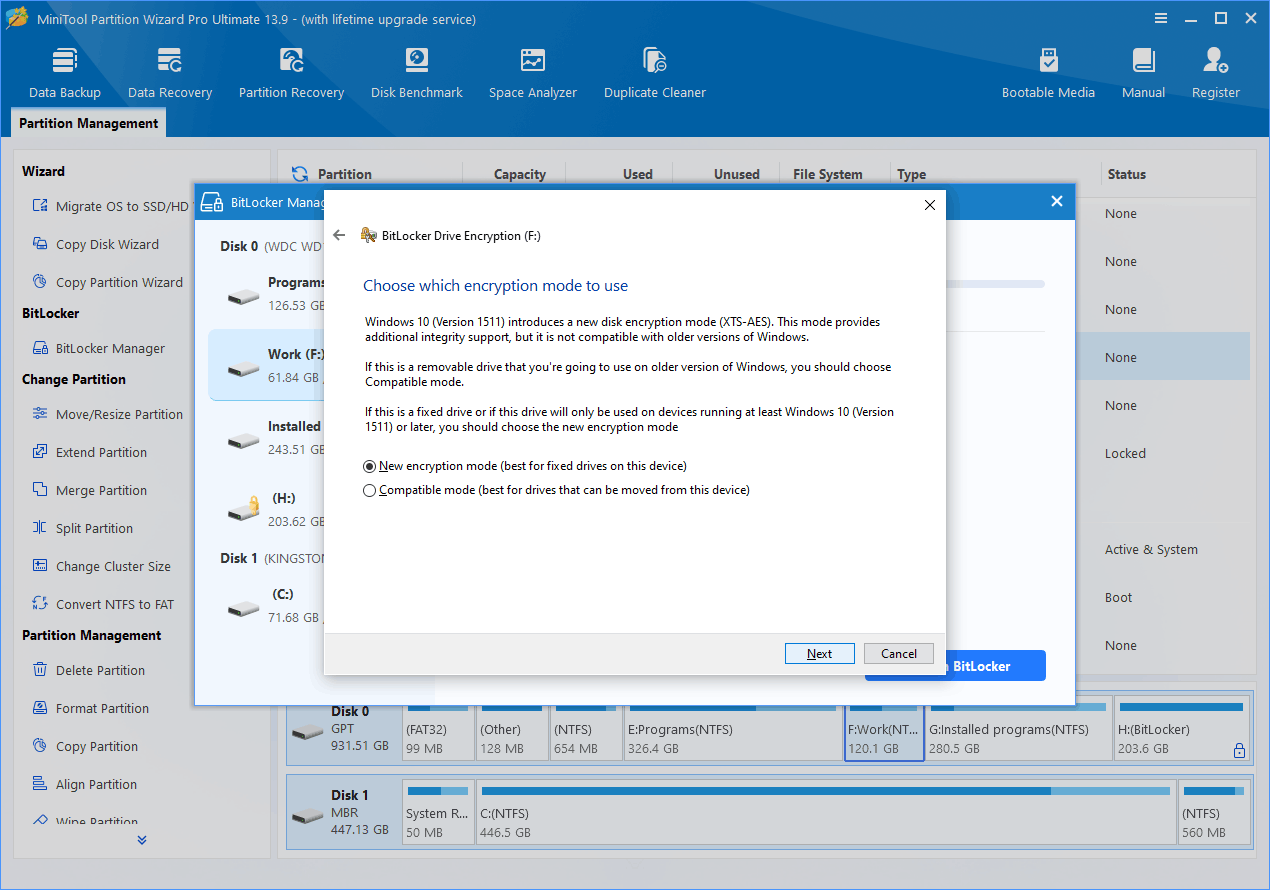This screenshot has width=1270, height=890.
Task: Launch Partition Recovery
Action: pos(291,74)
